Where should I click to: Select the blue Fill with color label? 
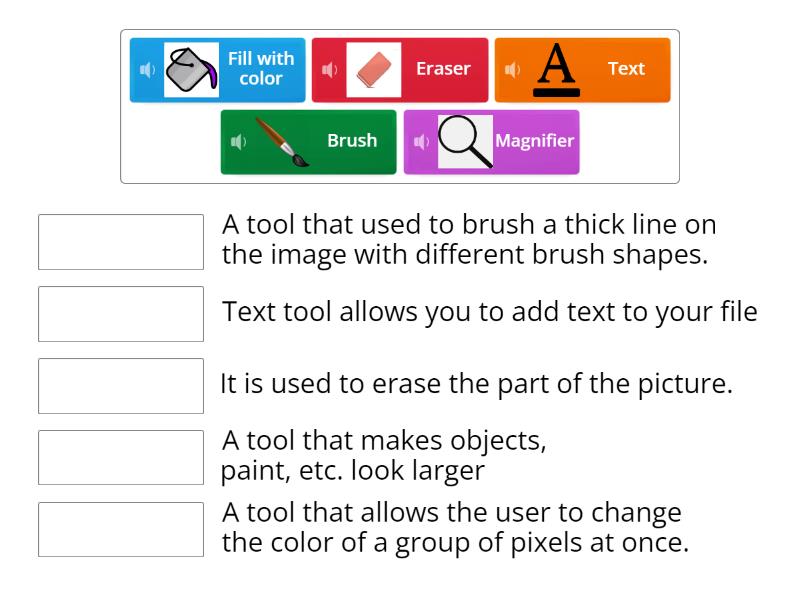coord(260,70)
